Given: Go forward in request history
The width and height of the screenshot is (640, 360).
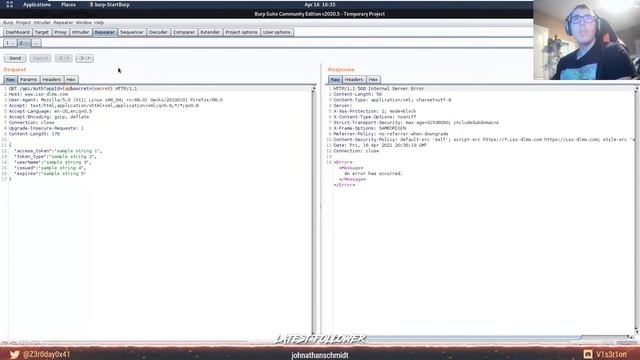Looking at the screenshot, I should [x=82, y=58].
